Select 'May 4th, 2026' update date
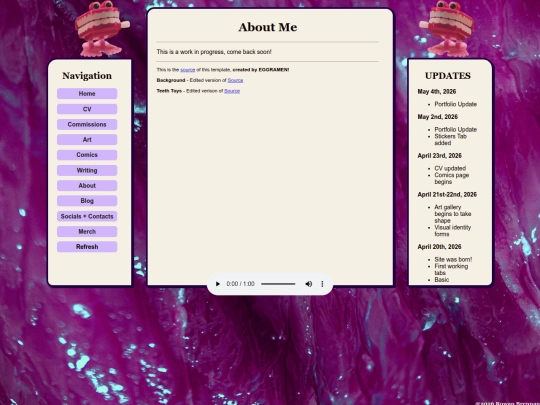The height and width of the screenshot is (405, 540). [437, 92]
